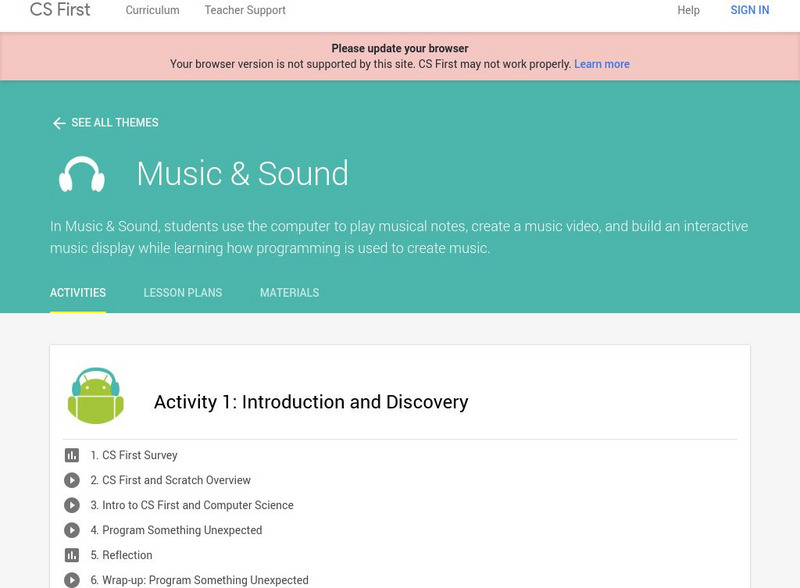Open the Teacher Support menu
800x588 pixels.
click(x=245, y=10)
